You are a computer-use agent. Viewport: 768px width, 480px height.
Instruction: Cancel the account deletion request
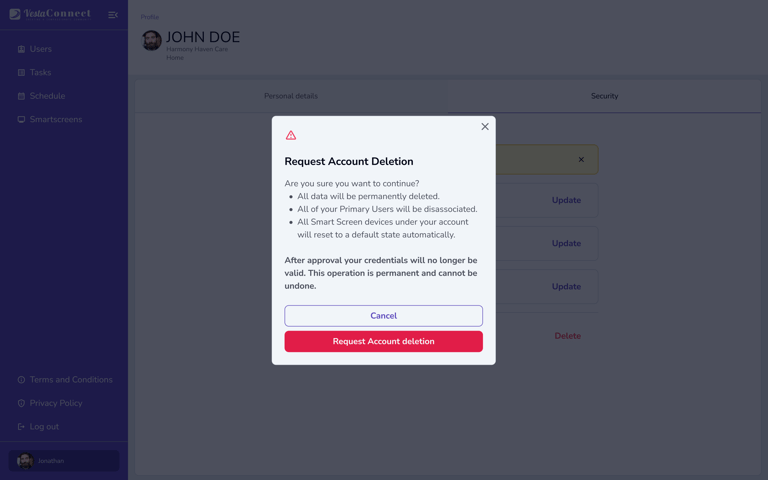pyautogui.click(x=384, y=316)
